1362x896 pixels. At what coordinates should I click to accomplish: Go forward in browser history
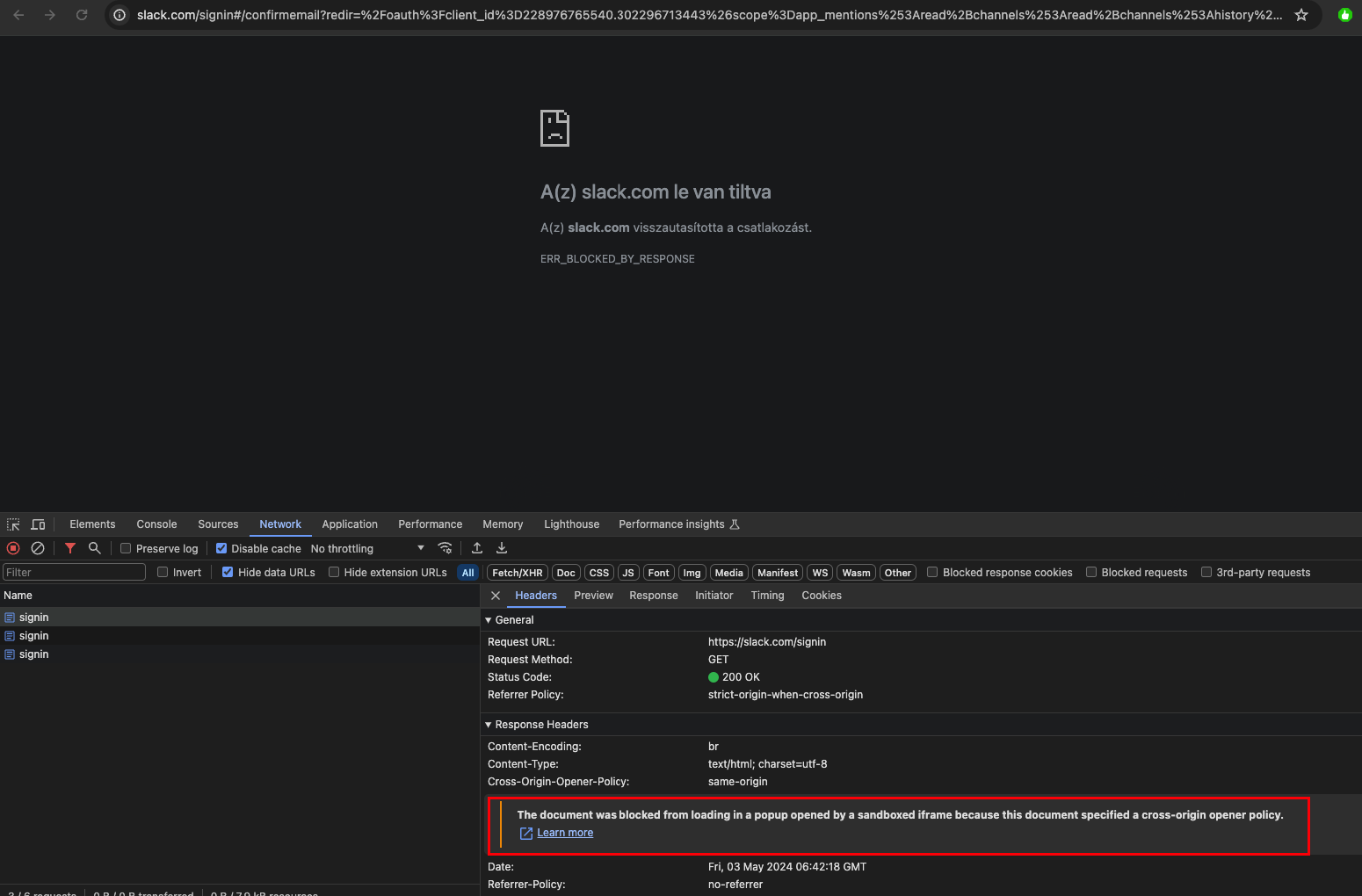[x=50, y=15]
